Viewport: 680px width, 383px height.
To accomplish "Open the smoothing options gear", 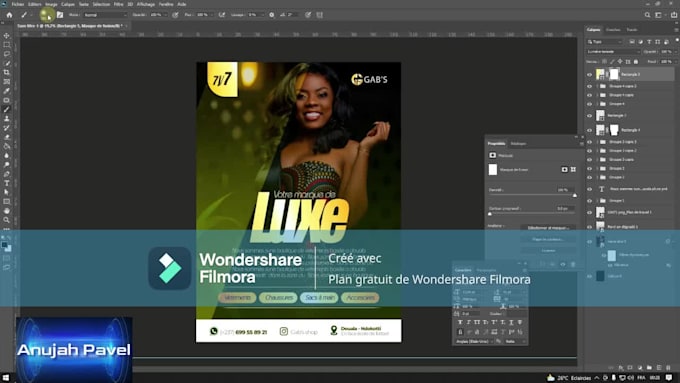I will tap(271, 15).
